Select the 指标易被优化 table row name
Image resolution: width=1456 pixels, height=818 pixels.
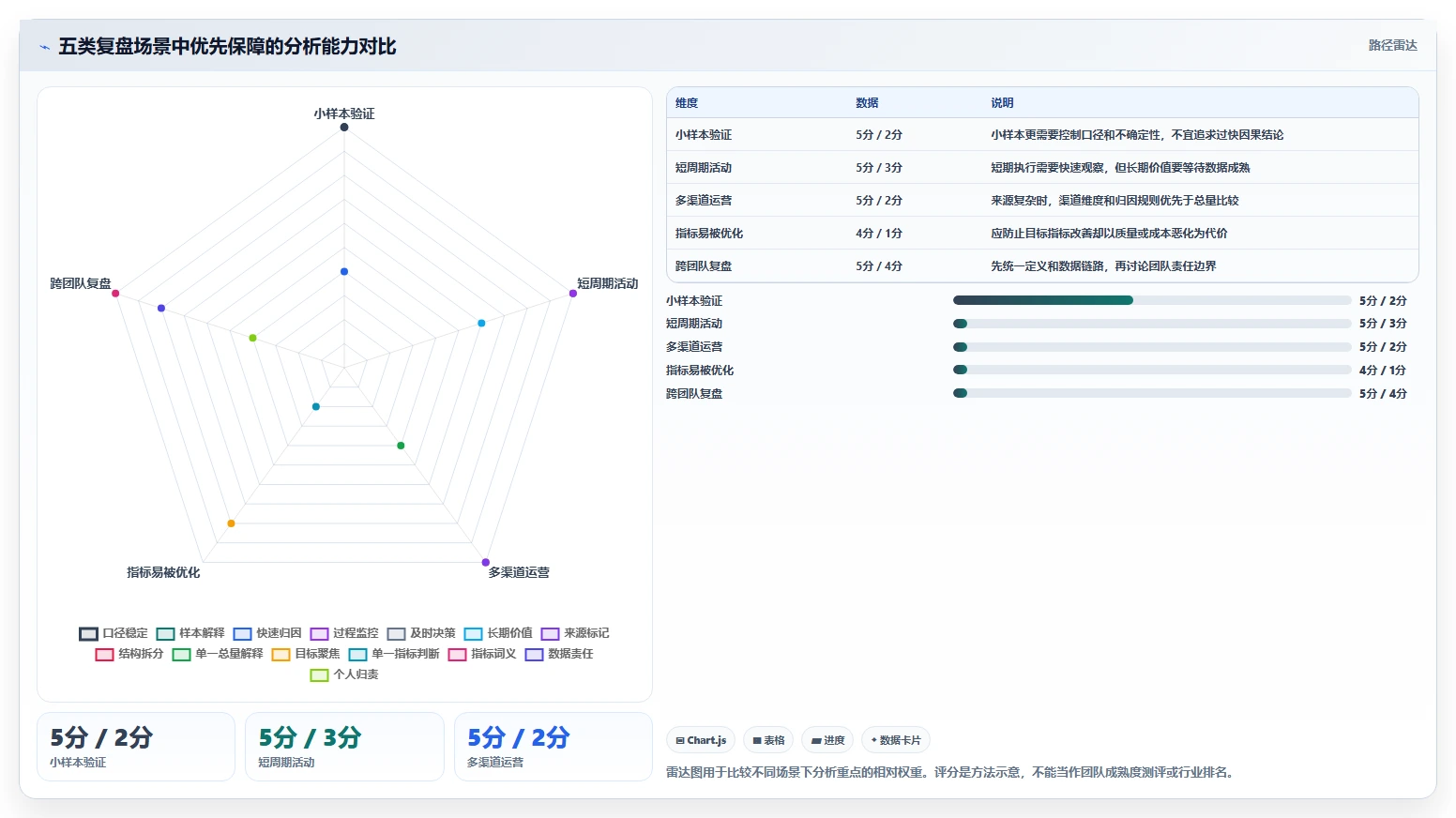[x=709, y=234]
